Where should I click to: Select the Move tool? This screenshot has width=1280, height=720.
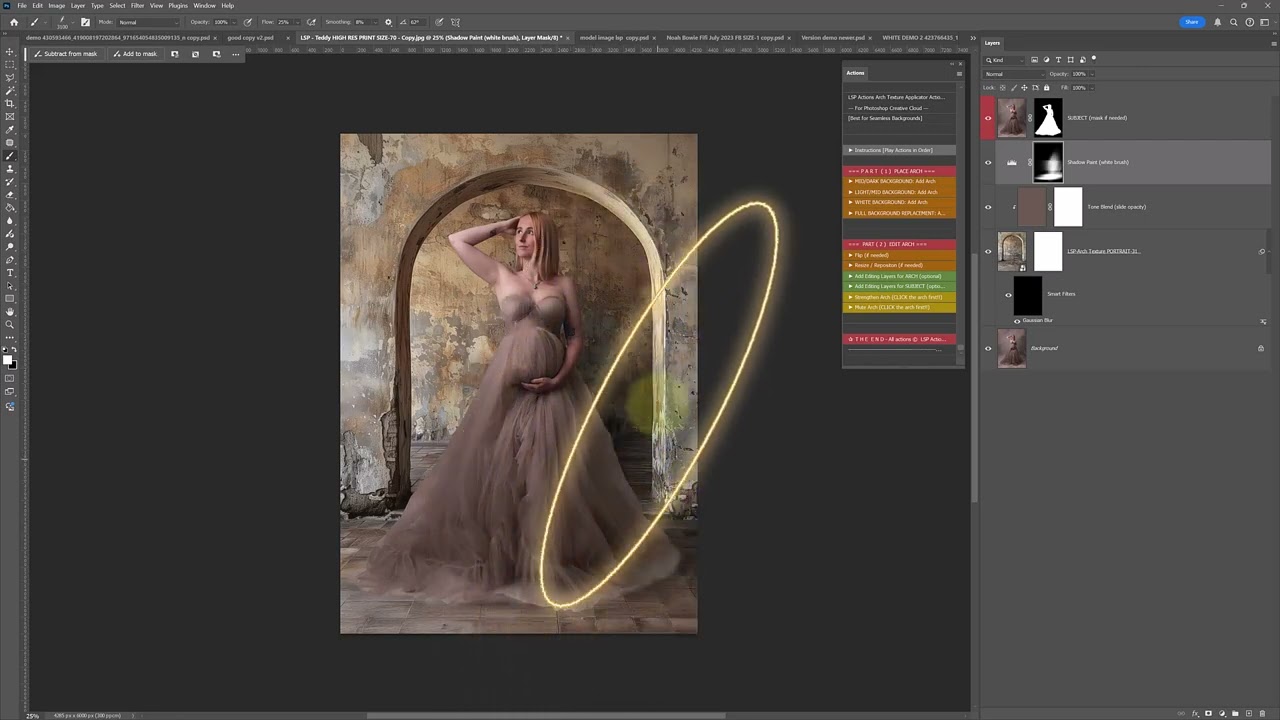coord(10,52)
